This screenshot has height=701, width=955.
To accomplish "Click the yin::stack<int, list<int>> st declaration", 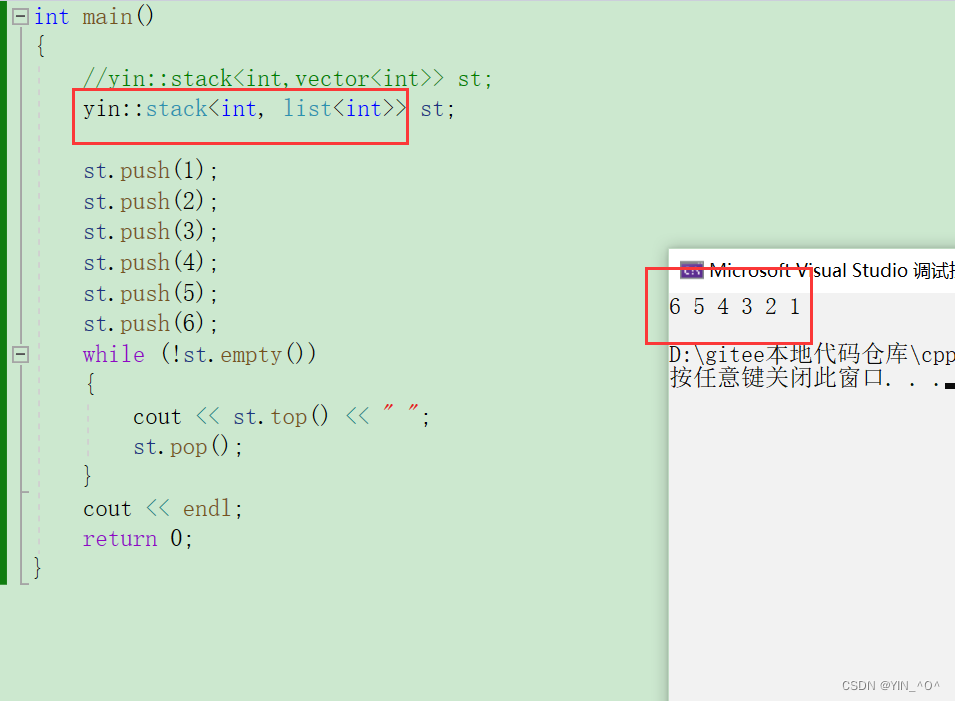I will pos(269,109).
